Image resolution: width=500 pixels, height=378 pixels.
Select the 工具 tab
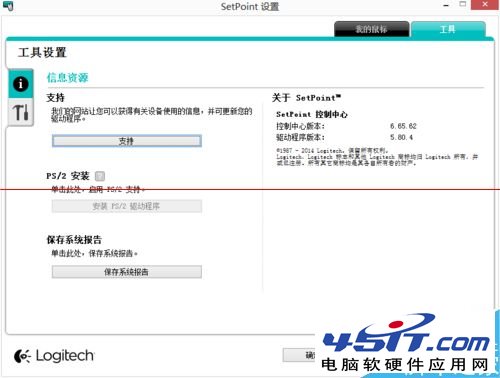[x=448, y=29]
